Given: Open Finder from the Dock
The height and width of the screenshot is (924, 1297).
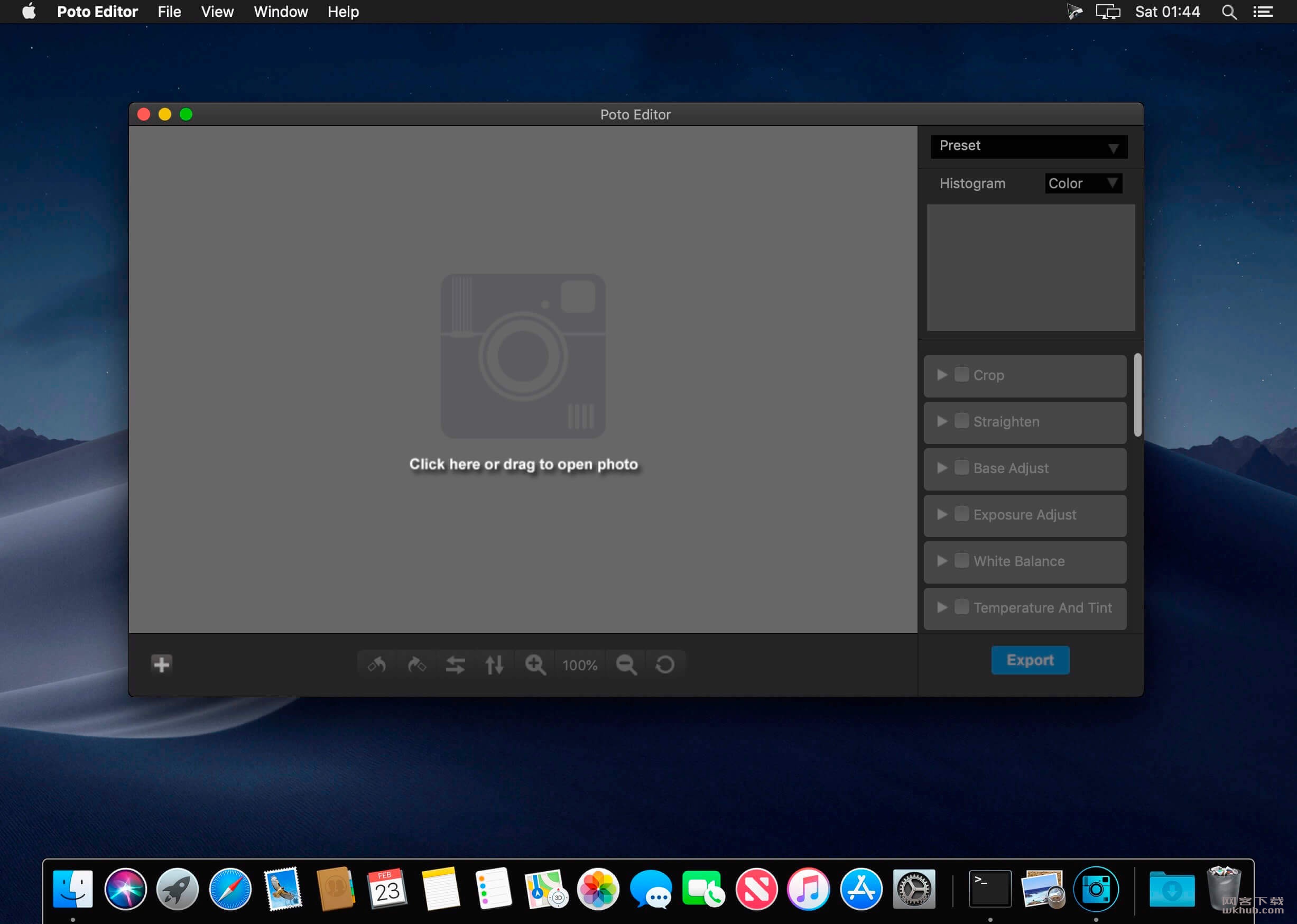Looking at the screenshot, I should click(73, 889).
